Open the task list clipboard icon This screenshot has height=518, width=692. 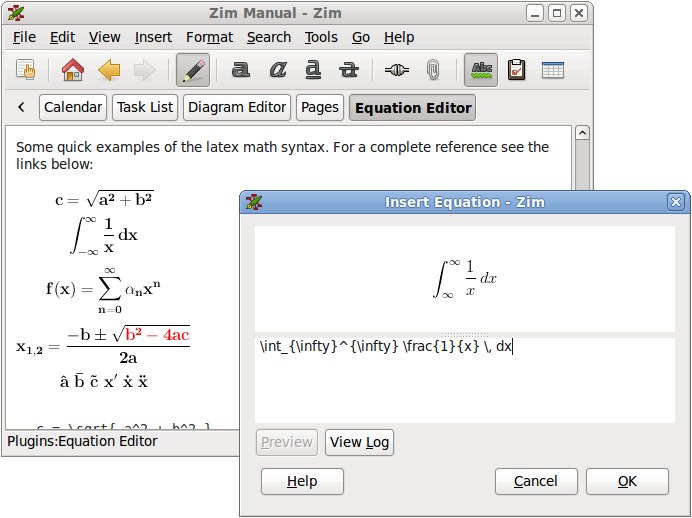pyautogui.click(x=517, y=70)
